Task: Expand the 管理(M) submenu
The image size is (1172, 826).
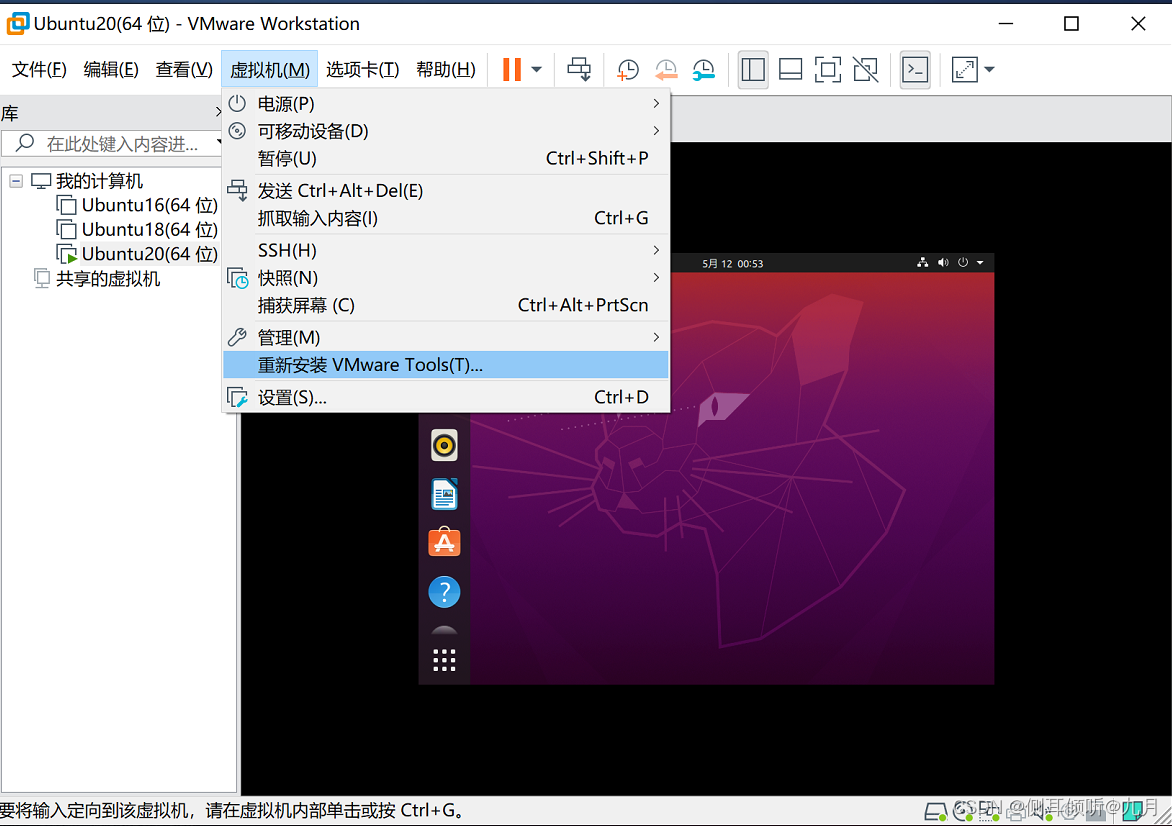Action: (x=445, y=337)
